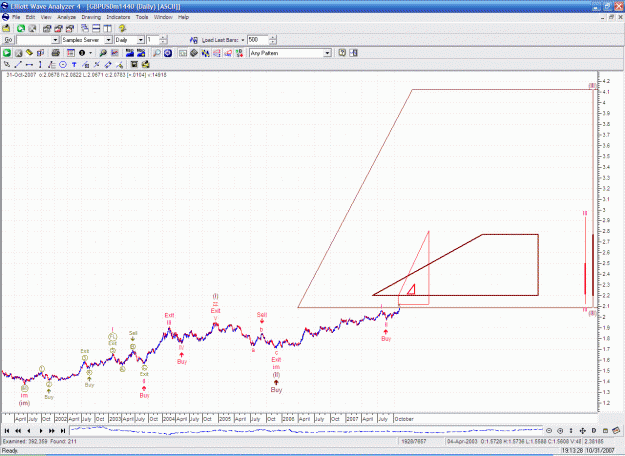Image resolution: width=625 pixels, height=456 pixels.
Task: Open the Load Last Bars arrow menu
Action: click(x=243, y=40)
